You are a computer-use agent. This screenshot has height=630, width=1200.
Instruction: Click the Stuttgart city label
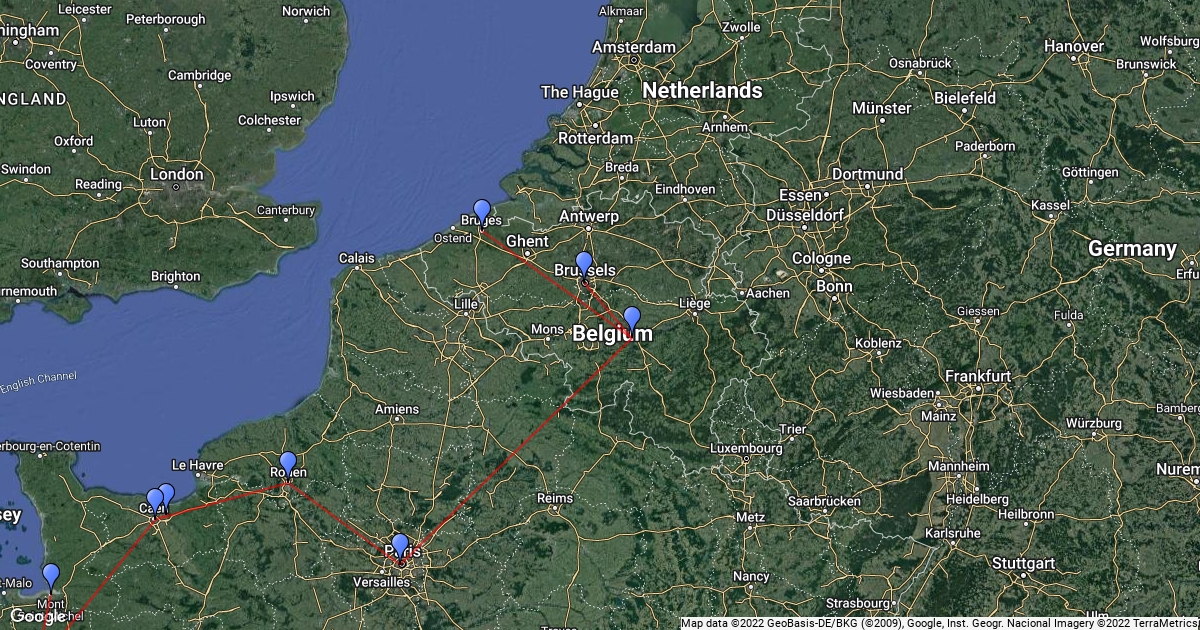coord(1021,563)
